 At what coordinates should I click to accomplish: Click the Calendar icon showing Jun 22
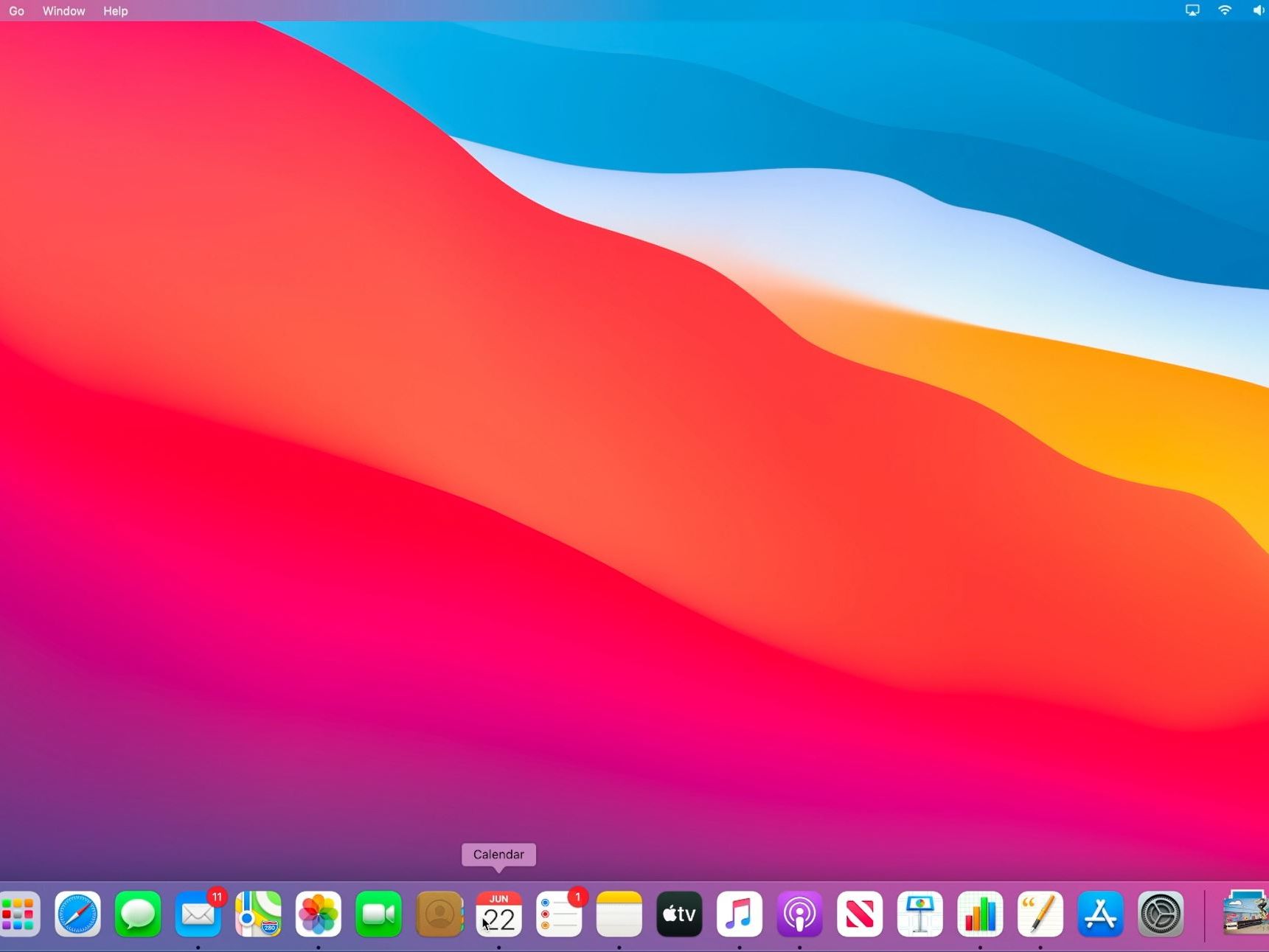(499, 914)
